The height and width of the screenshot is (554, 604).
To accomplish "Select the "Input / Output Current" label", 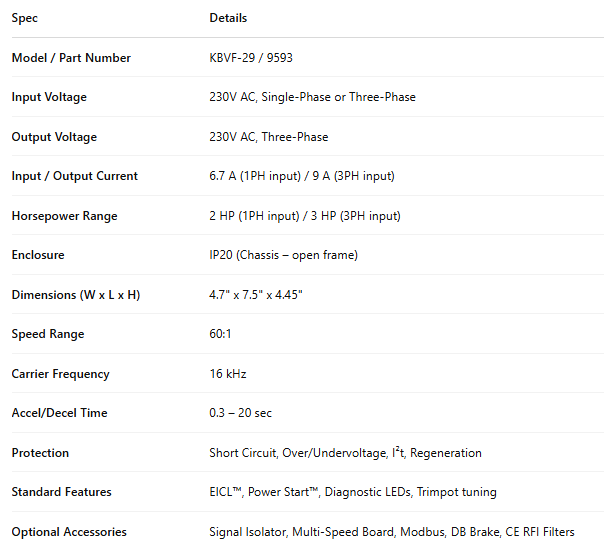I will point(75,176).
